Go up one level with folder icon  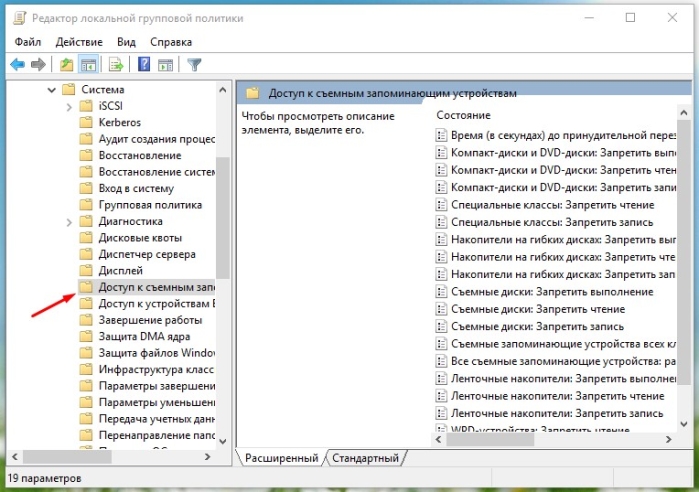click(66, 65)
